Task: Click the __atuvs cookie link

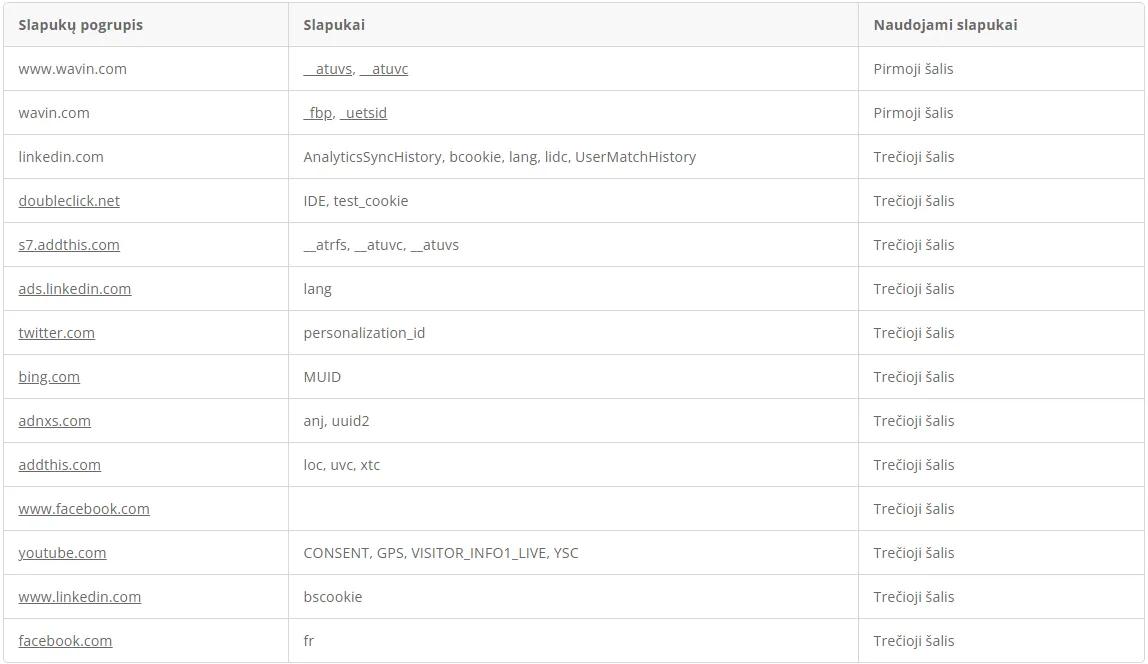Action: 328,69
